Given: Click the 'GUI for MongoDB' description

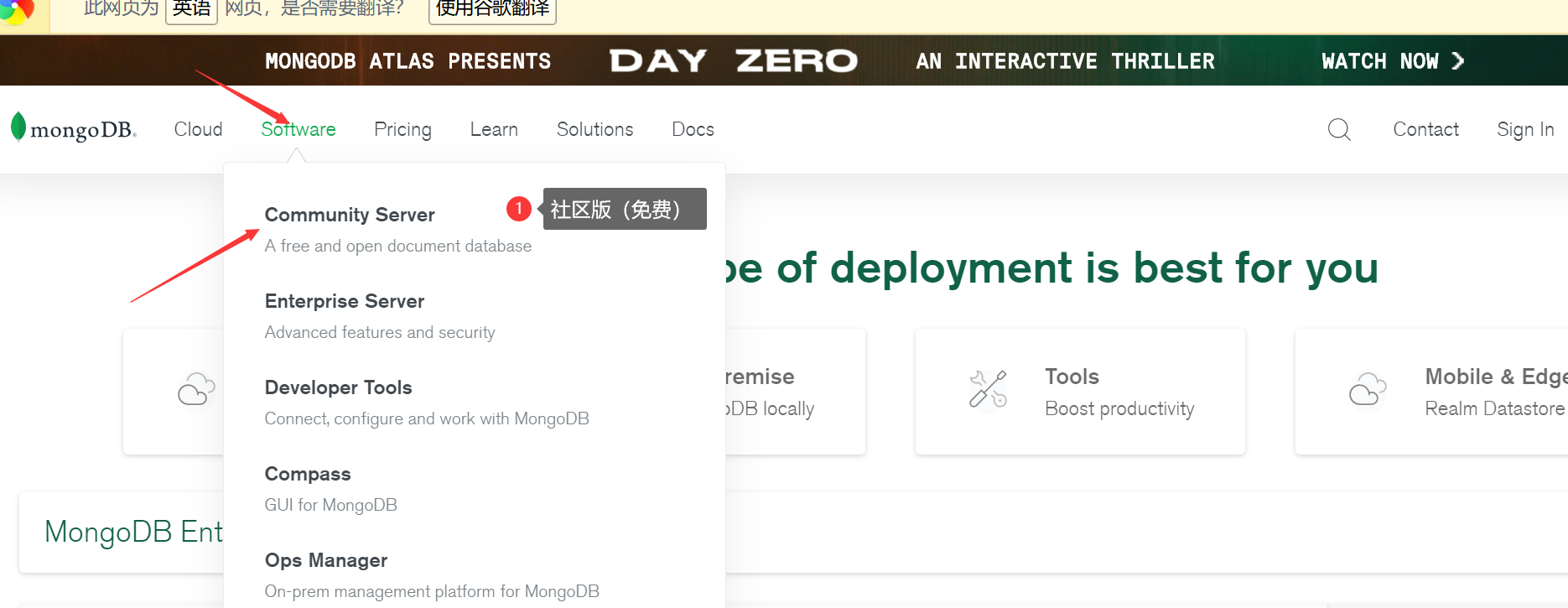Looking at the screenshot, I should 331,505.
